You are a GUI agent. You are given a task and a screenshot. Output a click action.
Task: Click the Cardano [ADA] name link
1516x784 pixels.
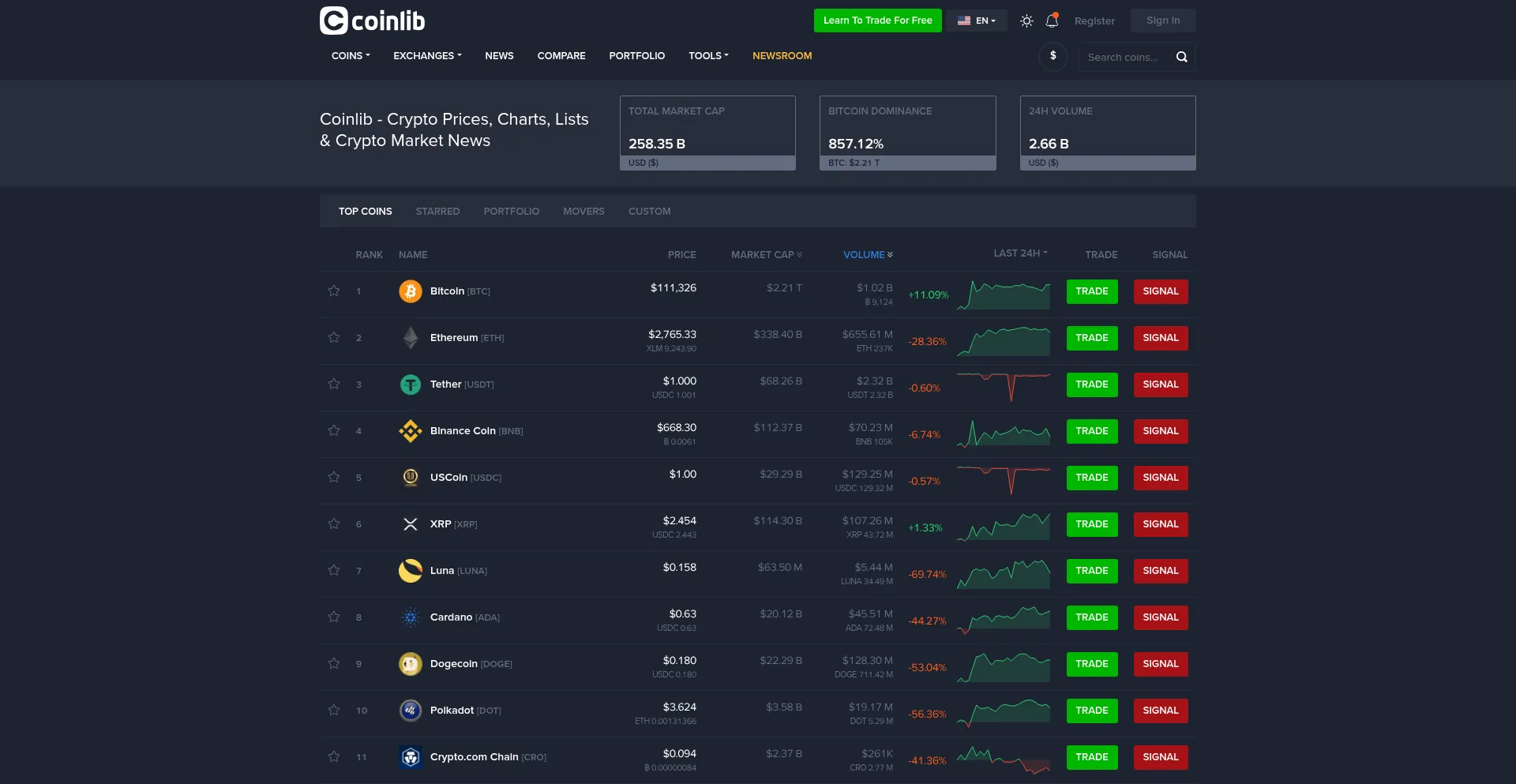(x=465, y=617)
